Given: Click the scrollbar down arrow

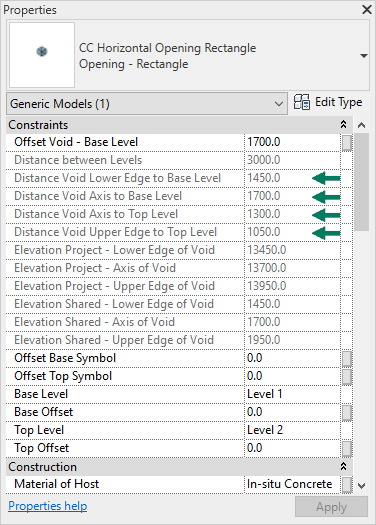Looking at the screenshot, I should [362, 485].
